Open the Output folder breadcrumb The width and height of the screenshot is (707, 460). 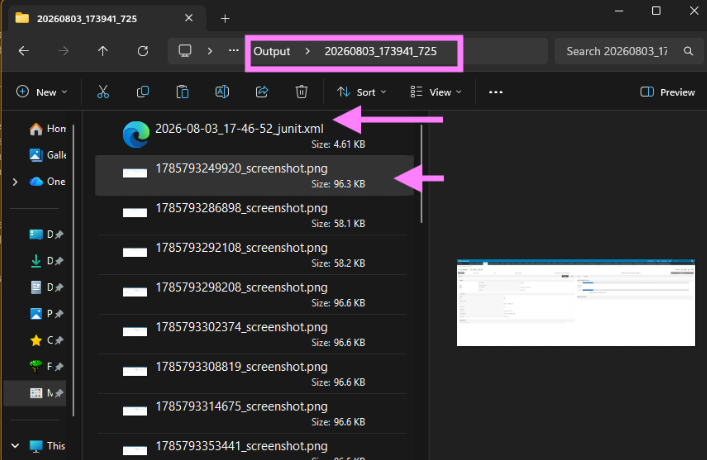271,51
